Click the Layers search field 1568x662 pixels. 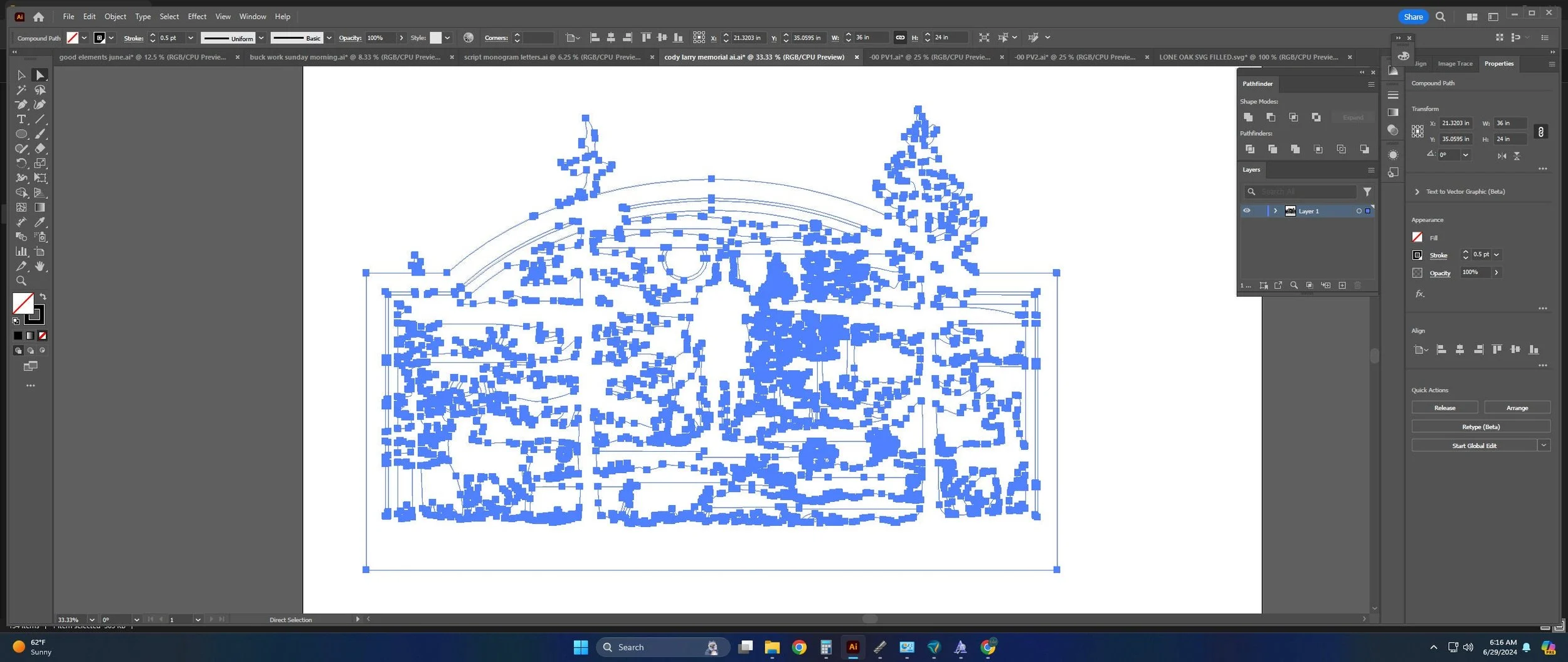(x=1301, y=192)
